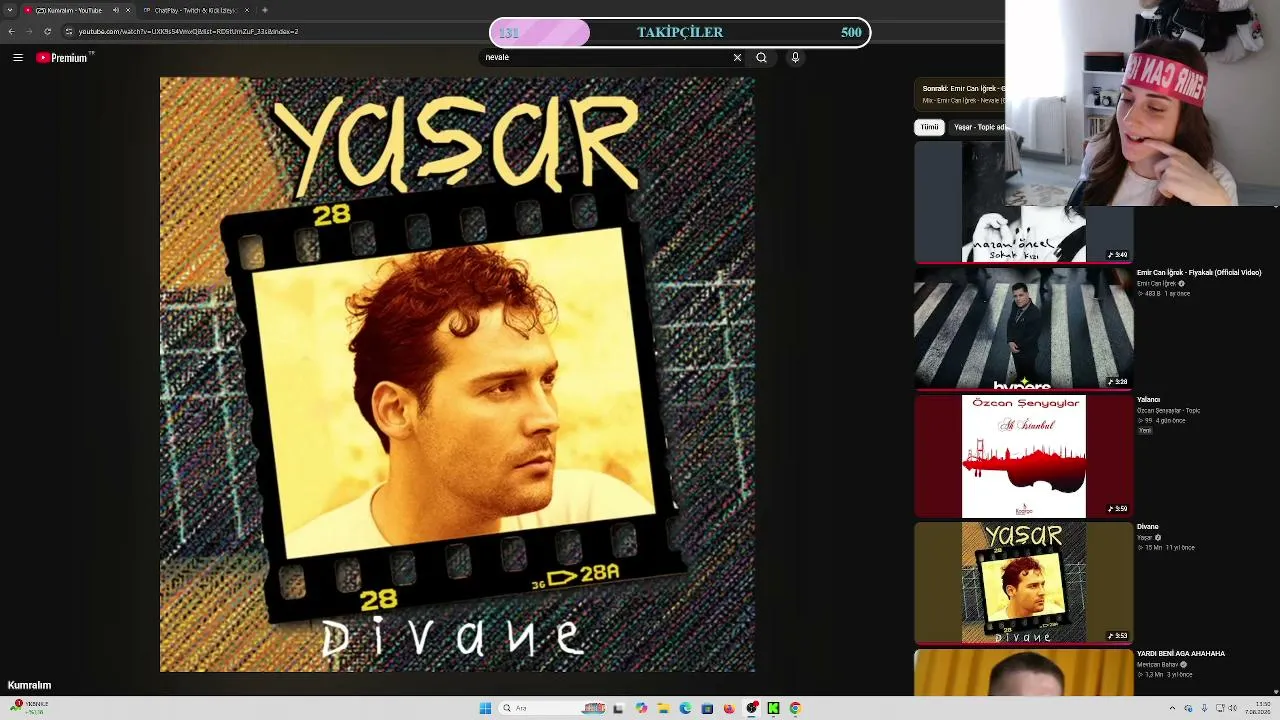Click the TAKİPÇİLER follower goal bar
Viewport: 1280px width, 720px height.
tap(680, 33)
